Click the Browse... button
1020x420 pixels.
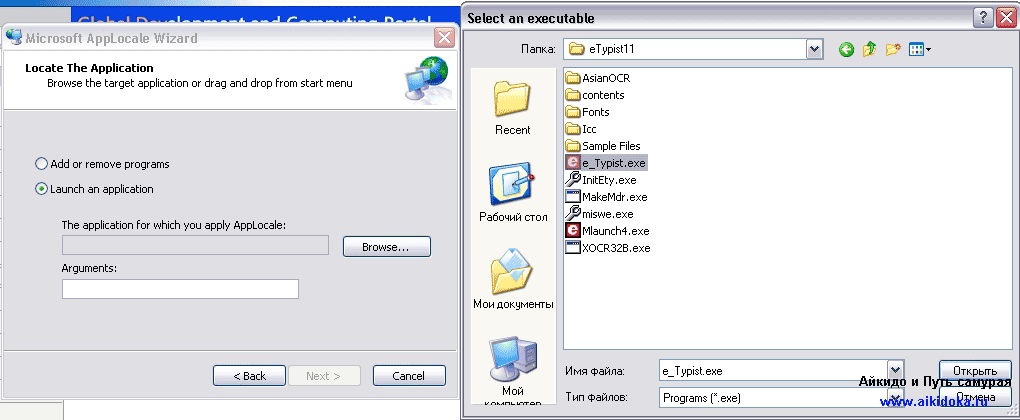click(387, 247)
